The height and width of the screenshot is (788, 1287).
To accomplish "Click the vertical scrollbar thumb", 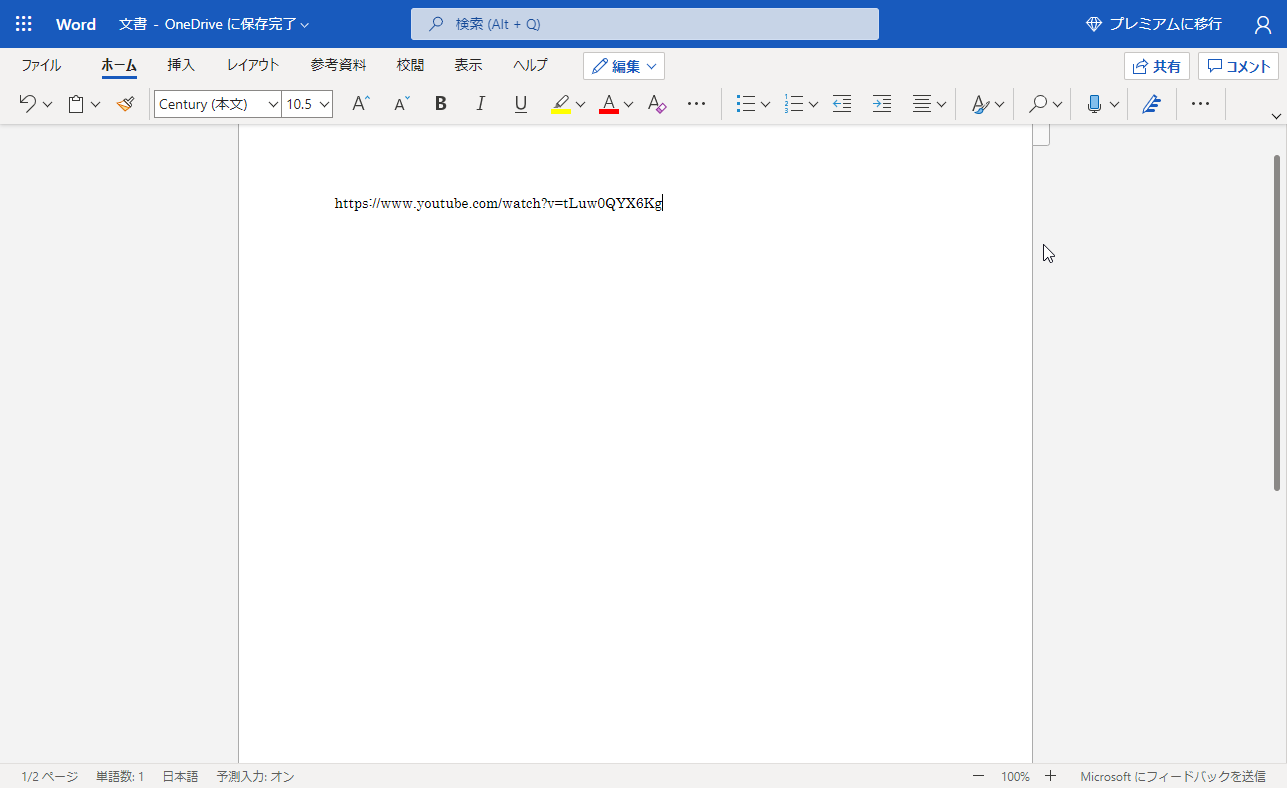I will (x=1276, y=323).
